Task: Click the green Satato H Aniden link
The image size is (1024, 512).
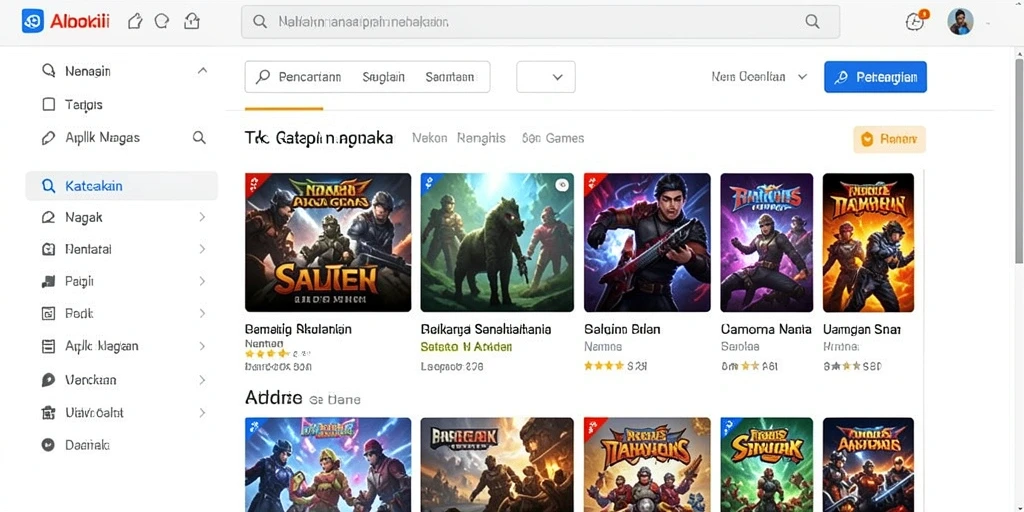Action: [x=466, y=347]
